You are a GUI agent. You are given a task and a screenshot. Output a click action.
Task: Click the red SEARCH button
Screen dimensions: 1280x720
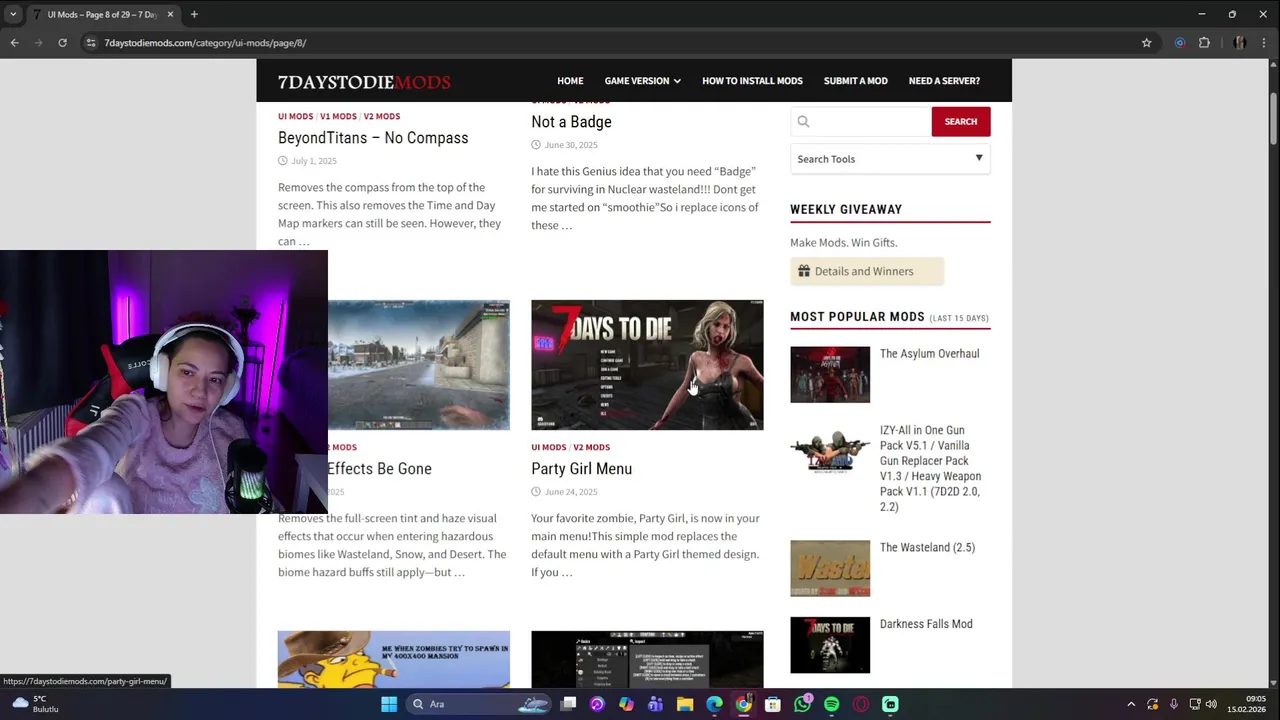tap(961, 122)
